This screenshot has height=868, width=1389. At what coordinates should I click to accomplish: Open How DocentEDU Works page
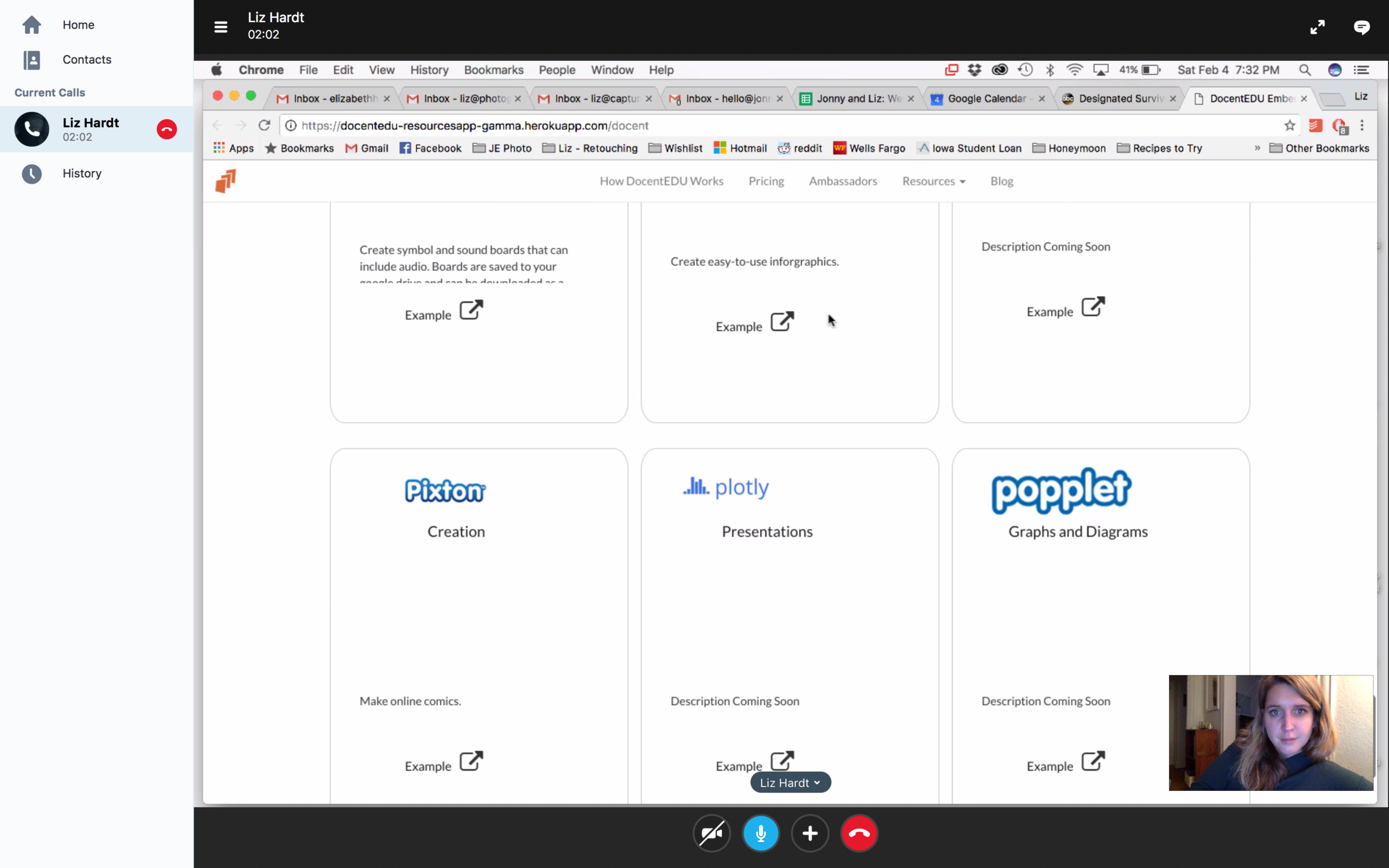pos(662,181)
